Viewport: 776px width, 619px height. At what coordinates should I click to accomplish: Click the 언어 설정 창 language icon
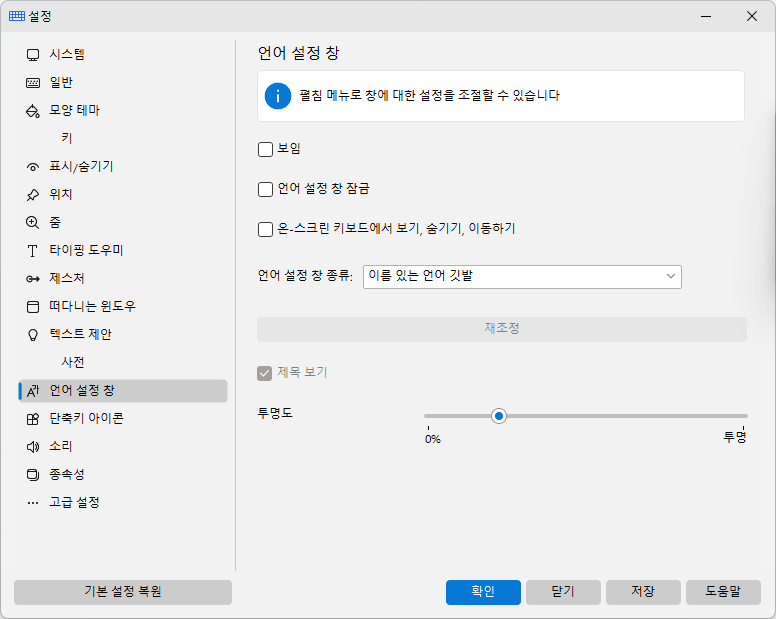pyautogui.click(x=33, y=391)
